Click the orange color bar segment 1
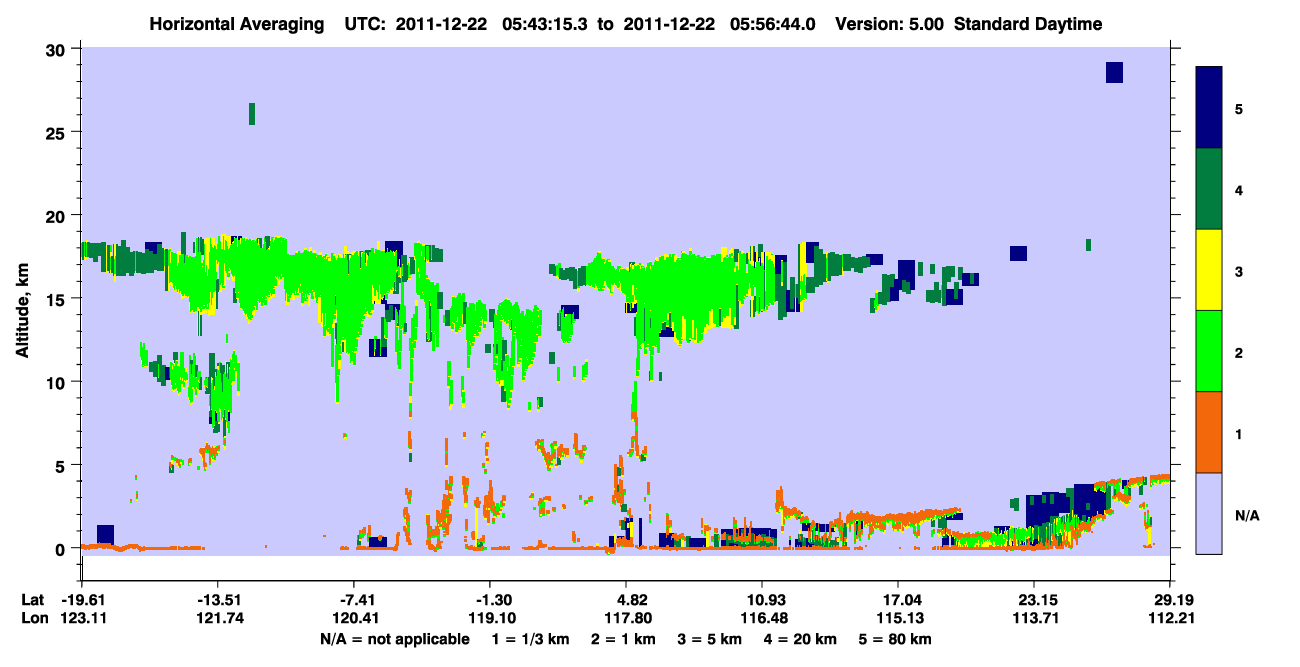This screenshot has height=667, width=1300. pyautogui.click(x=1209, y=432)
